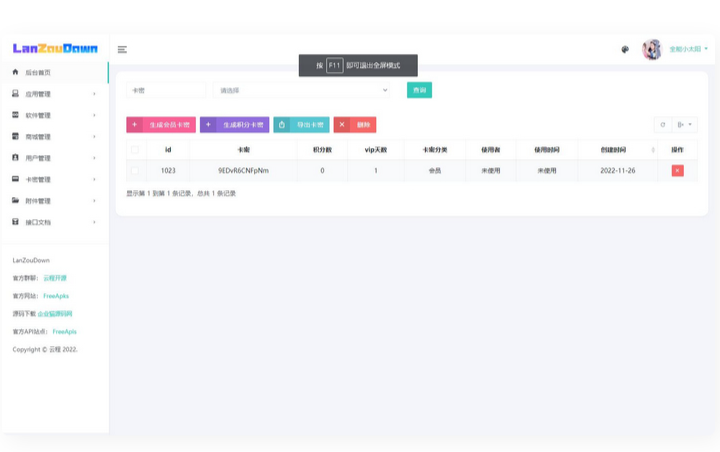The width and height of the screenshot is (720, 452).
Task: Open the username dropdown next to avatar
Action: pos(688,49)
